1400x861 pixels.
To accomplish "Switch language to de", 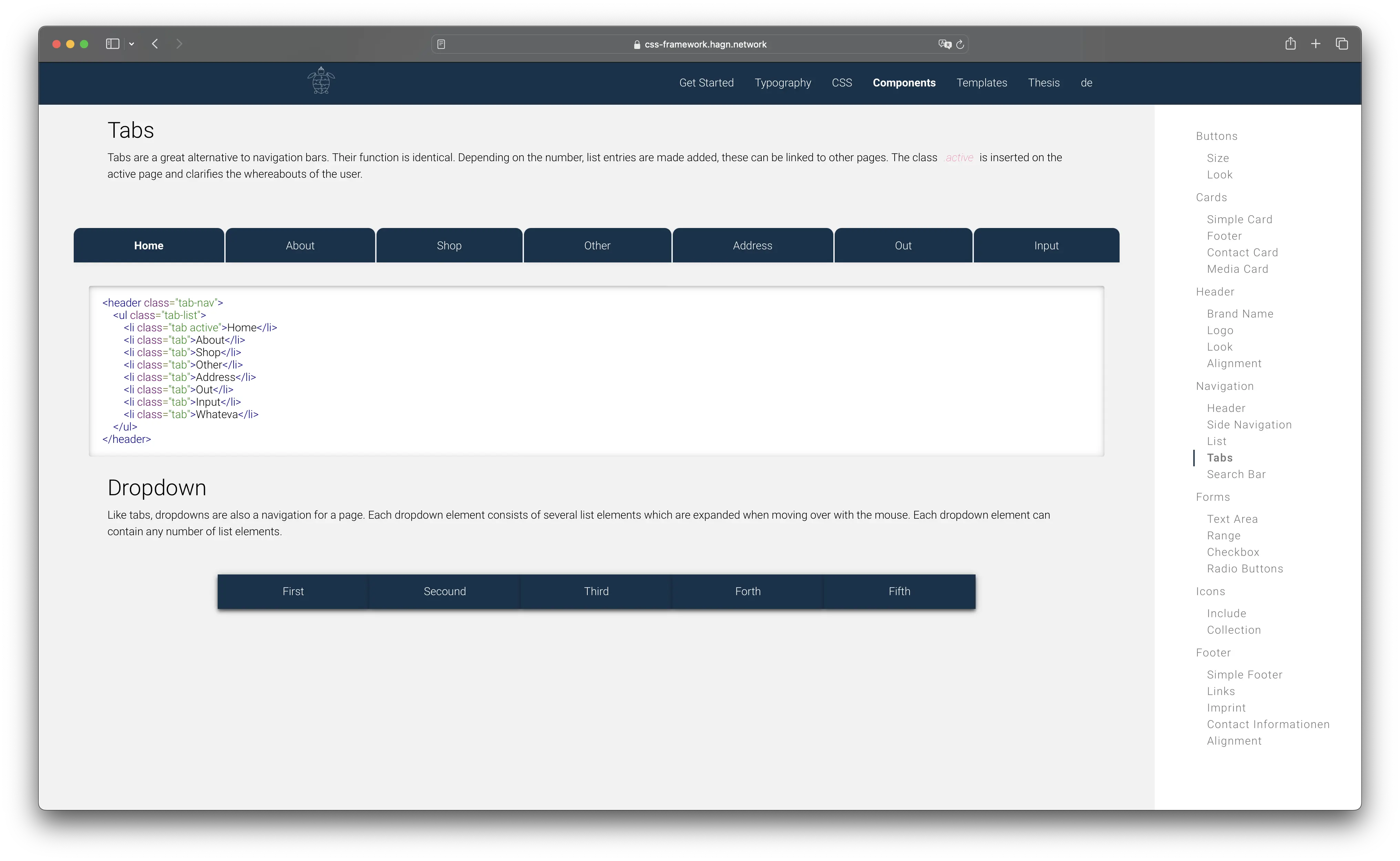I will (x=1086, y=83).
